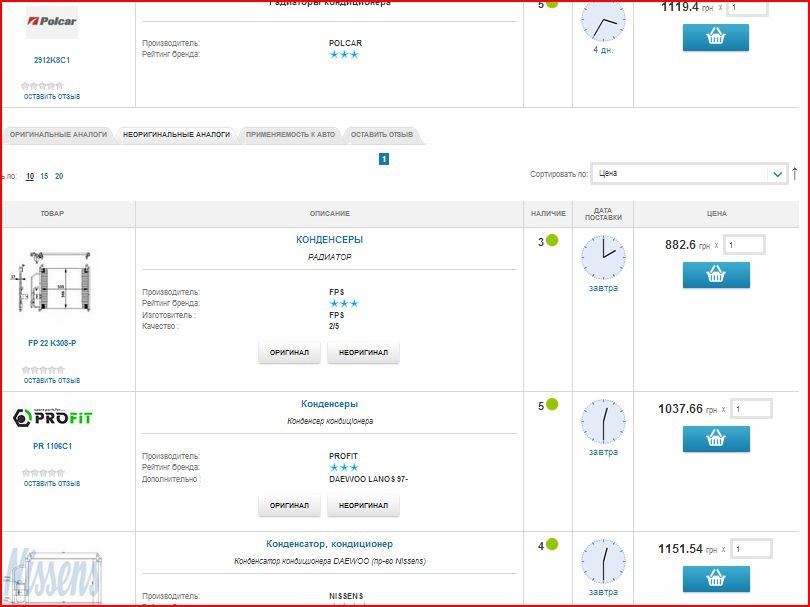Image resolution: width=810 pixels, height=607 pixels.
Task: Switch to Оставить отзыв tab
Action: (x=382, y=134)
